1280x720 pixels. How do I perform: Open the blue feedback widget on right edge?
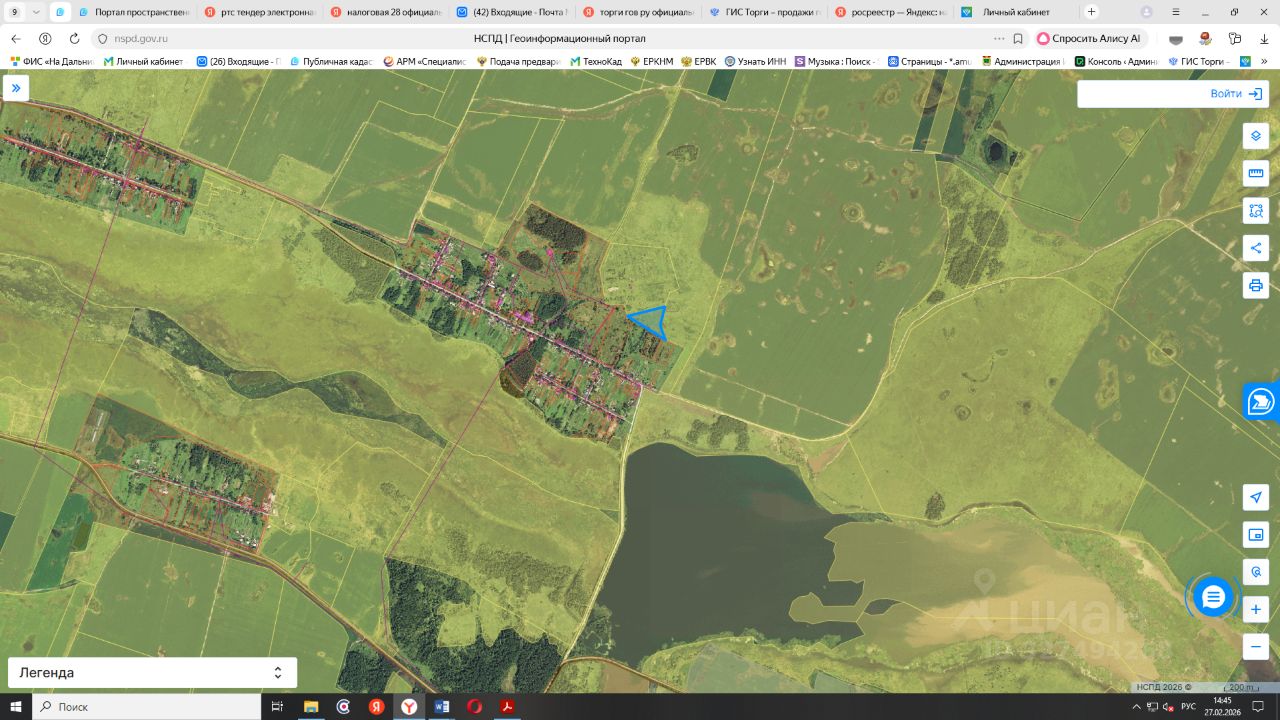(x=1262, y=401)
